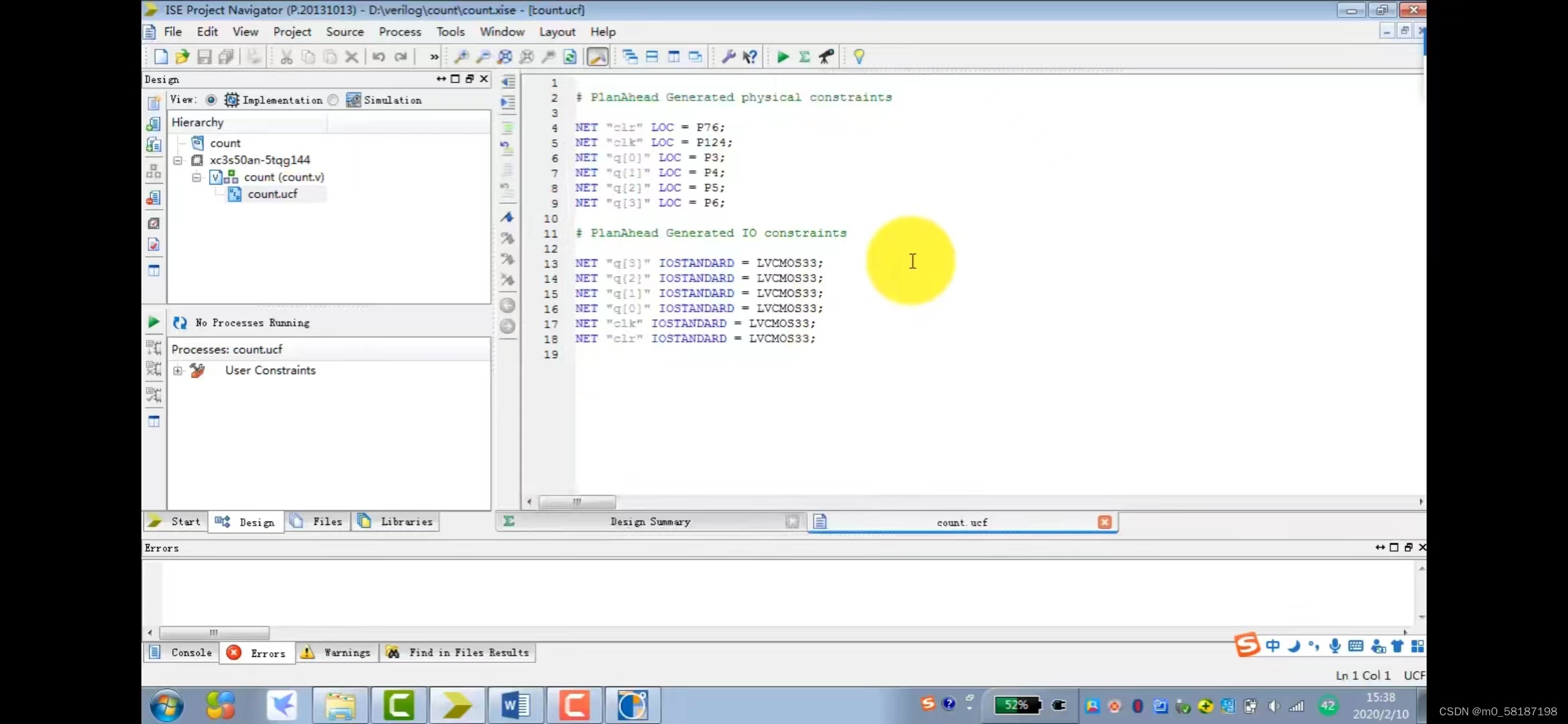Open the Design Summary sigma toolbar icon
1568x724 pixels.
click(x=804, y=57)
